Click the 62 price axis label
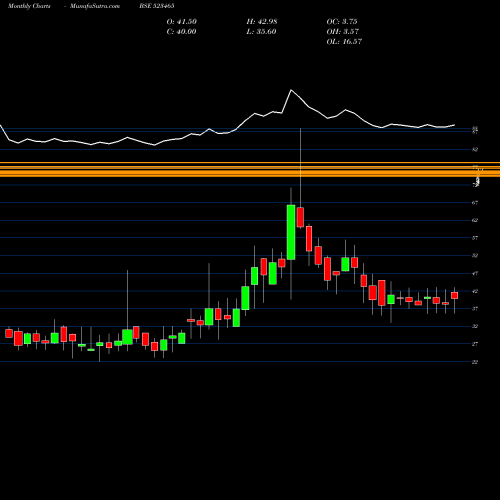 point(475,220)
